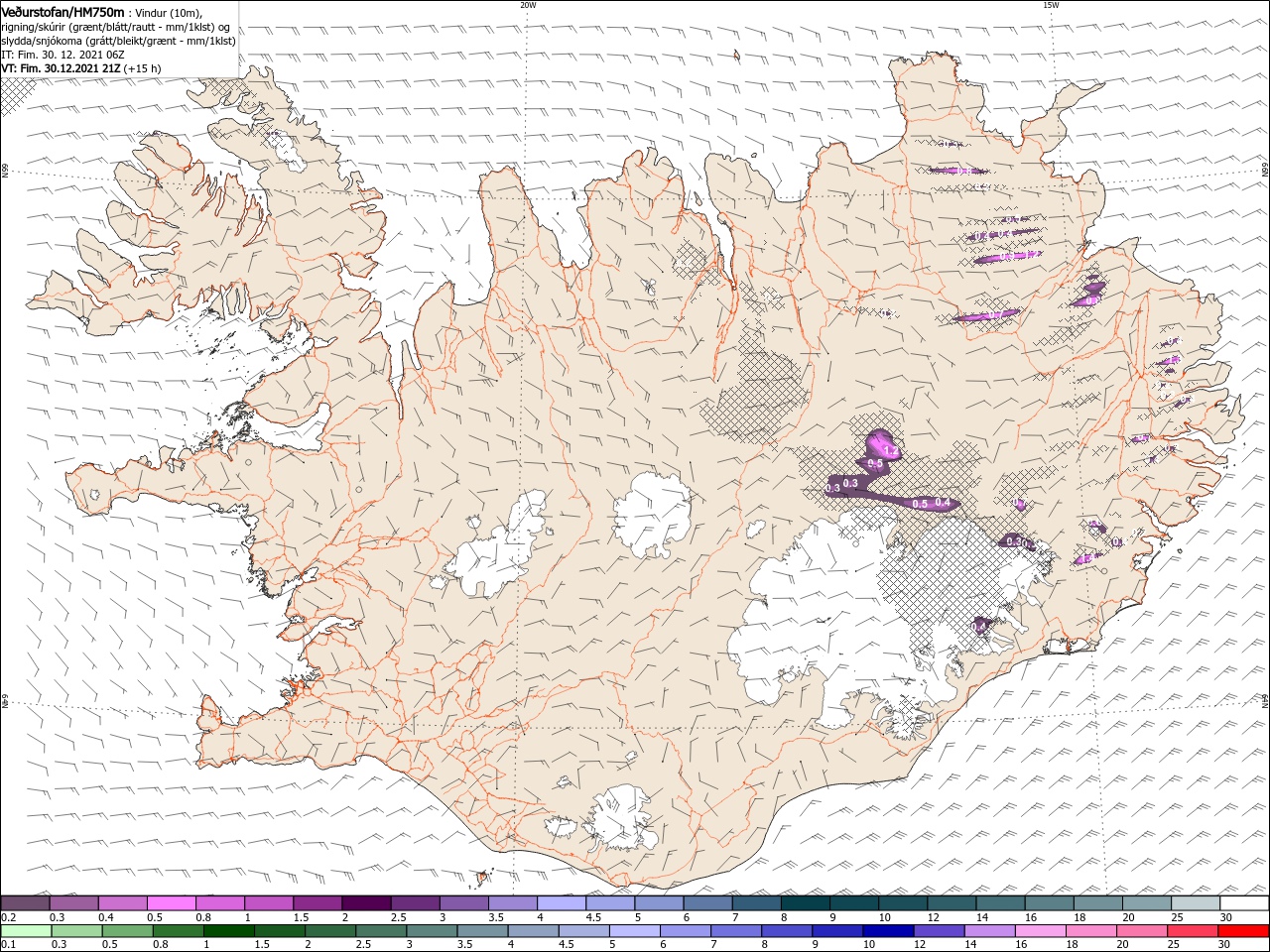The image size is (1270, 952).
Task: Click the 'IT: Fim. 30. 12. 2021 06Z' line
Action: [63, 55]
